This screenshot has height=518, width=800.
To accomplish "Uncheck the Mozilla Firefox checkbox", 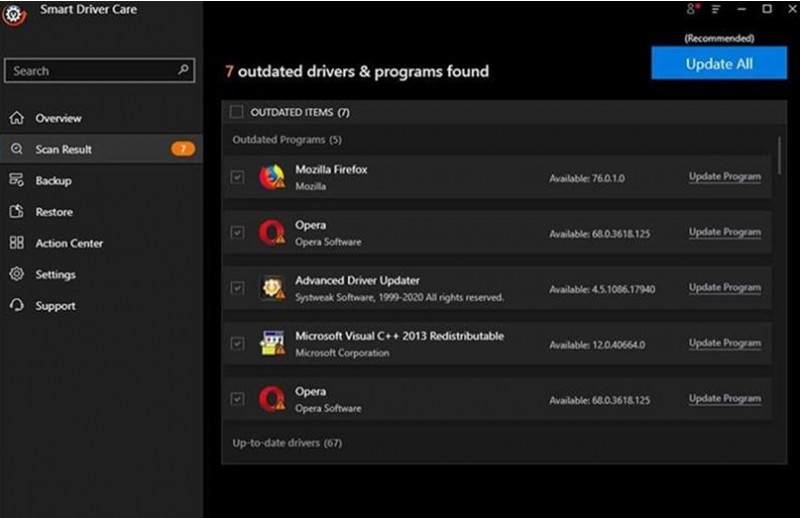I will point(237,177).
